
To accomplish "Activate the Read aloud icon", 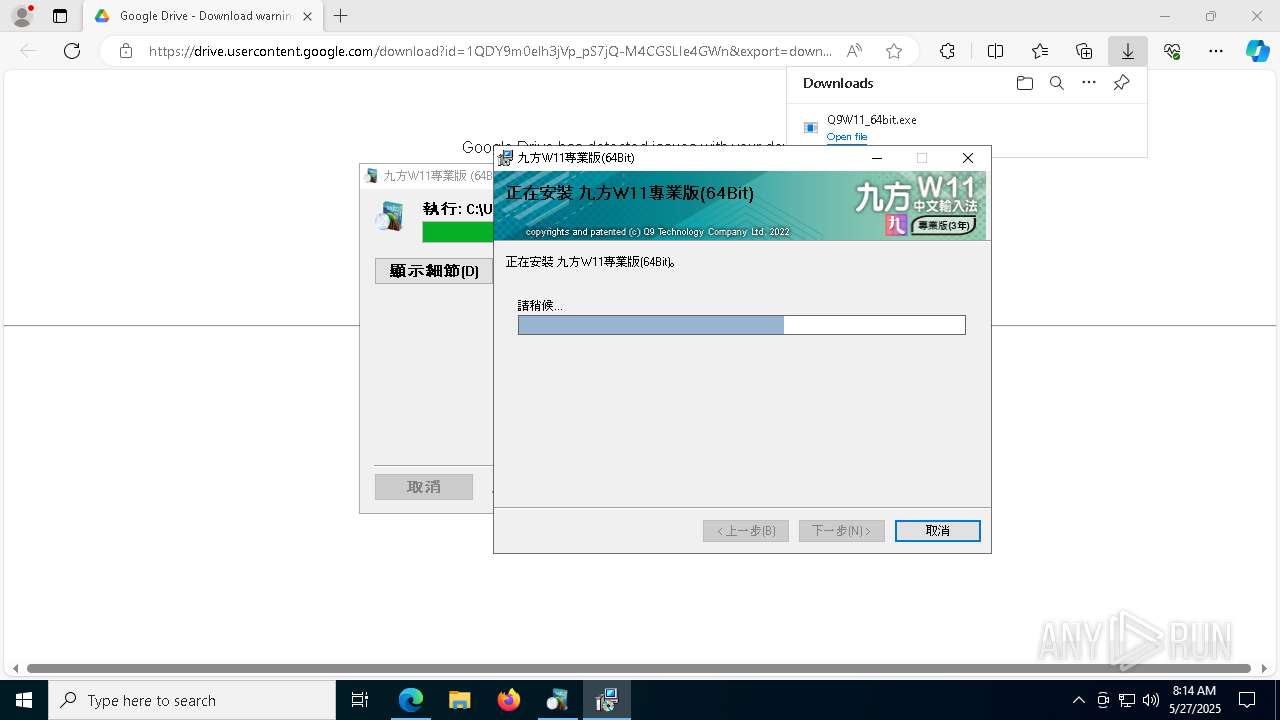I will click(x=854, y=51).
